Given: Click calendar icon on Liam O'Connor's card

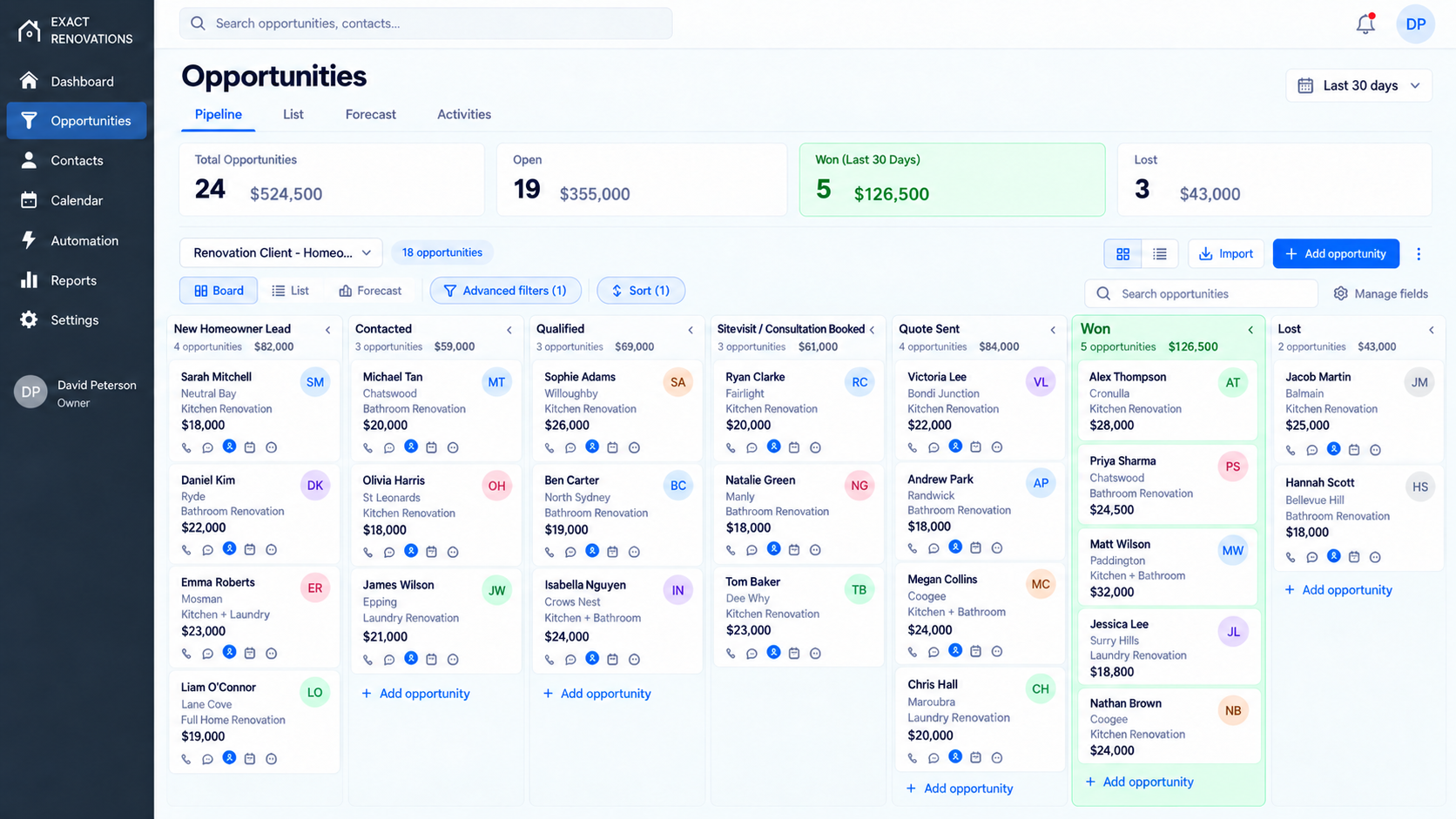Looking at the screenshot, I should (250, 759).
